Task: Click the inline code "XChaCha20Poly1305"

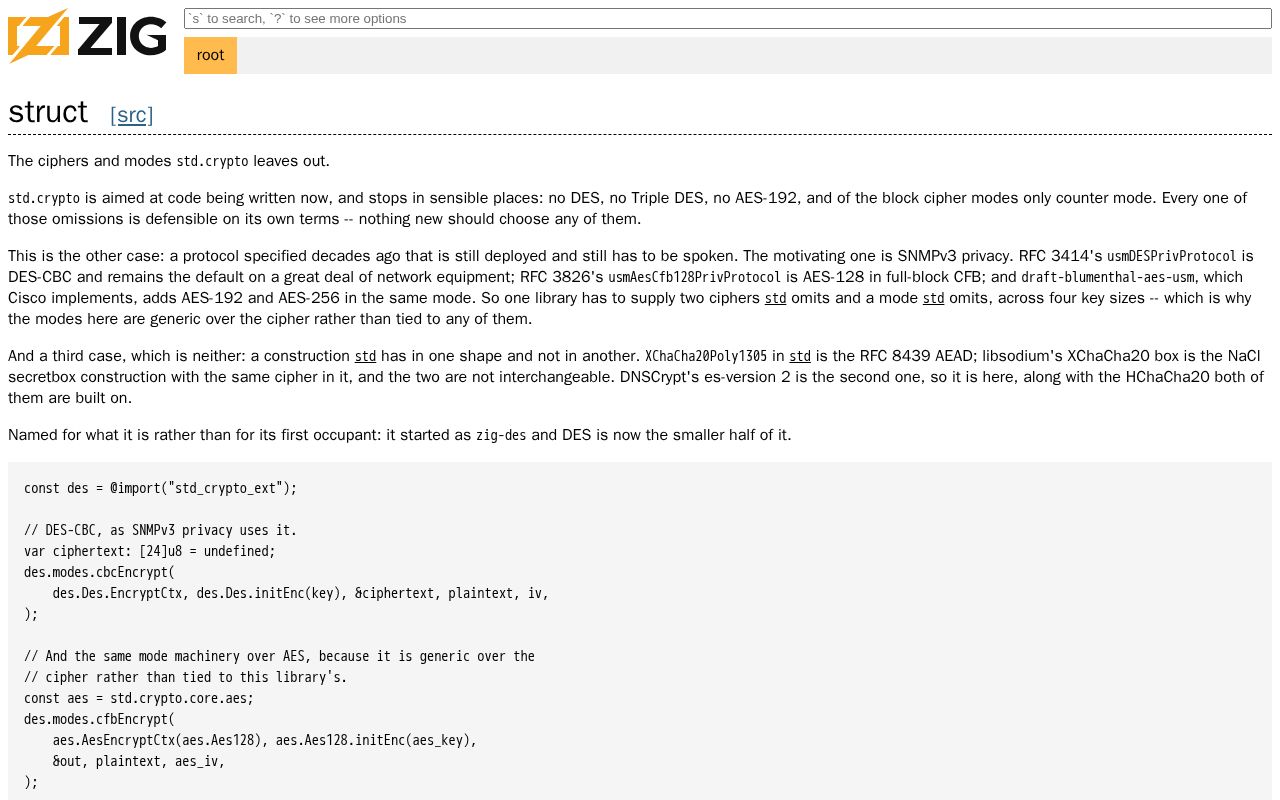Action: [x=706, y=356]
